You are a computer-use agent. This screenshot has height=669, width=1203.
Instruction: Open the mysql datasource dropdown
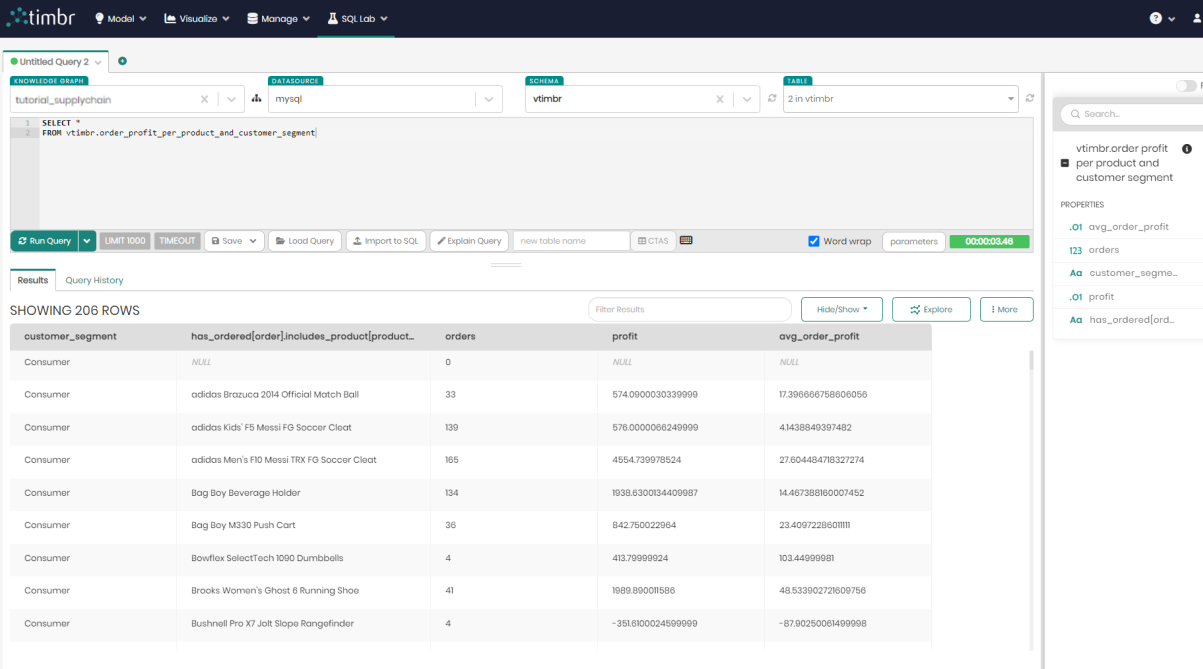(488, 99)
